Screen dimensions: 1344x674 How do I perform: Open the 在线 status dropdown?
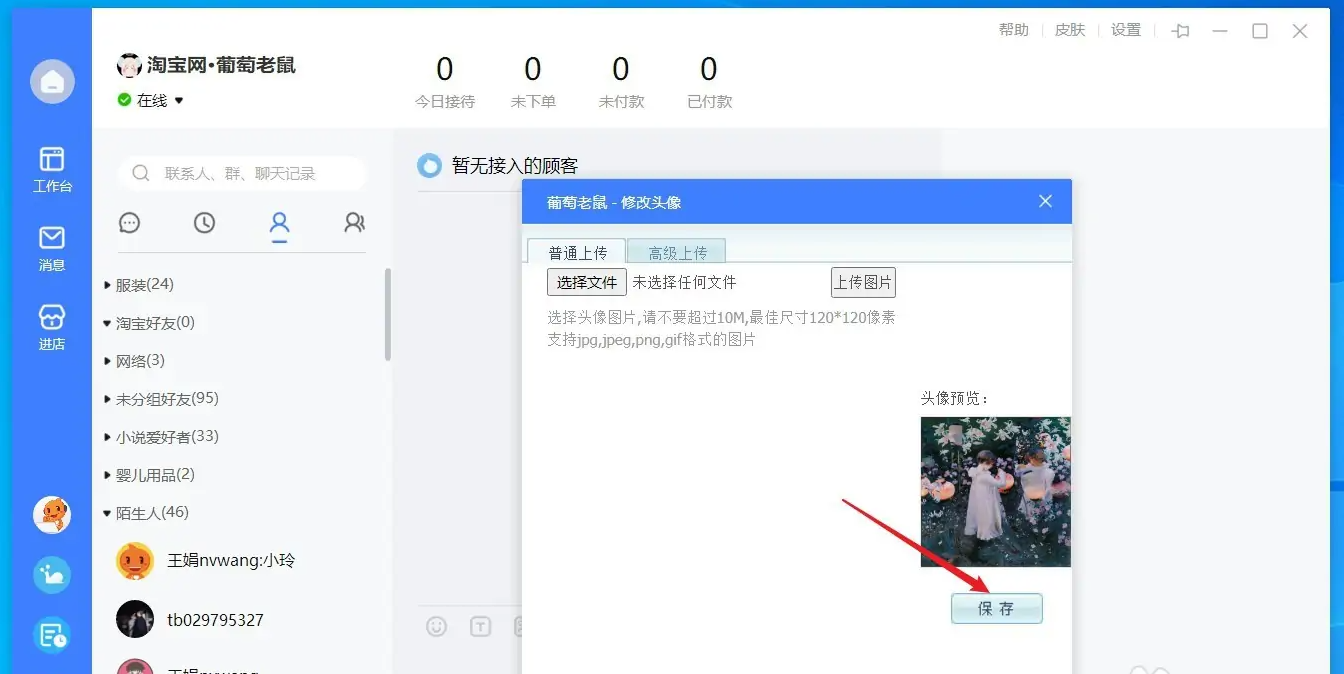click(x=150, y=100)
